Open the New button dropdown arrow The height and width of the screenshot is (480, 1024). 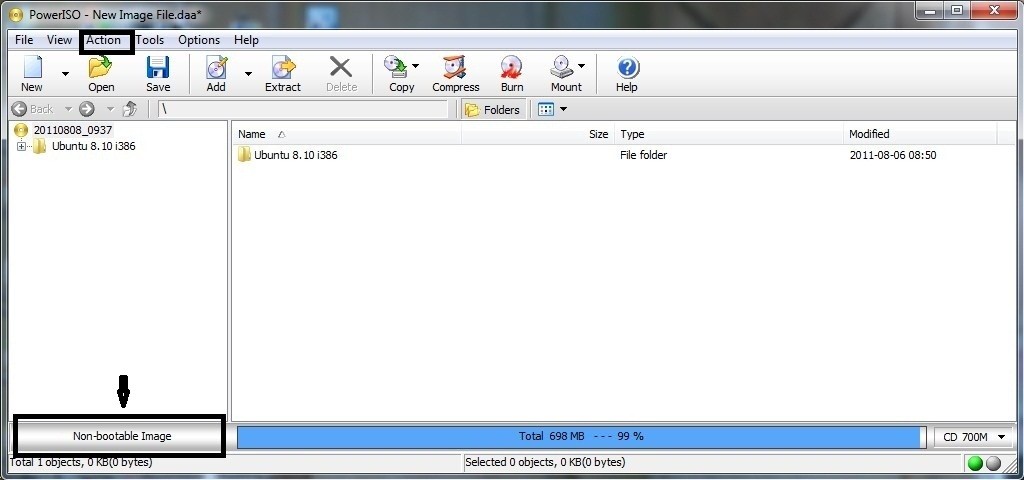[x=65, y=74]
